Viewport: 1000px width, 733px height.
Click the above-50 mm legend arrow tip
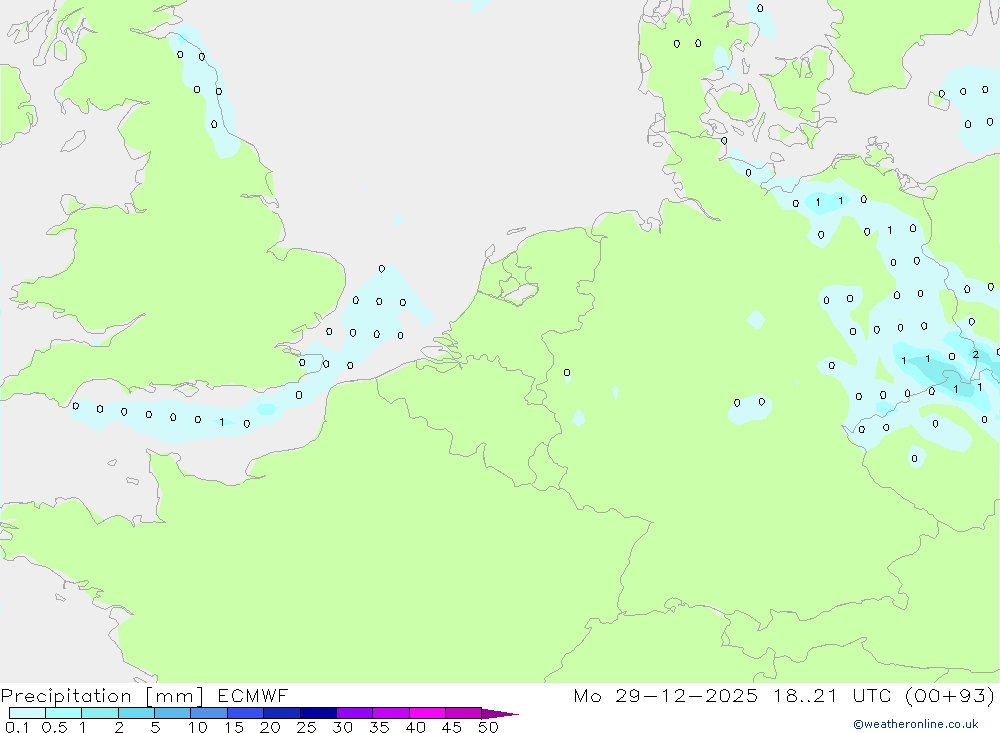tap(500, 713)
